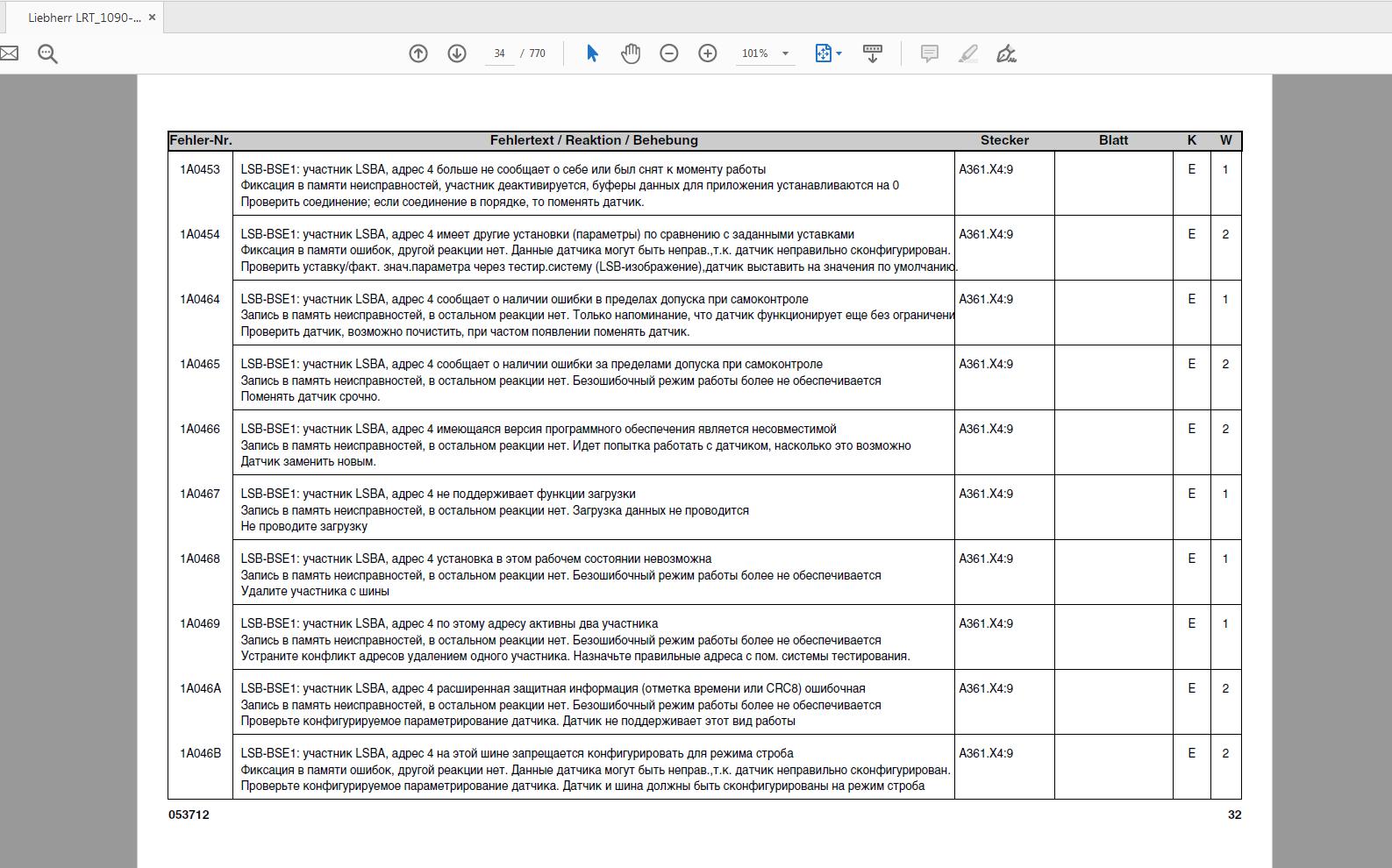Click A361.X4:9 in the 1A0453 row
Viewport: 1392px width, 868px height.
[x=986, y=169]
